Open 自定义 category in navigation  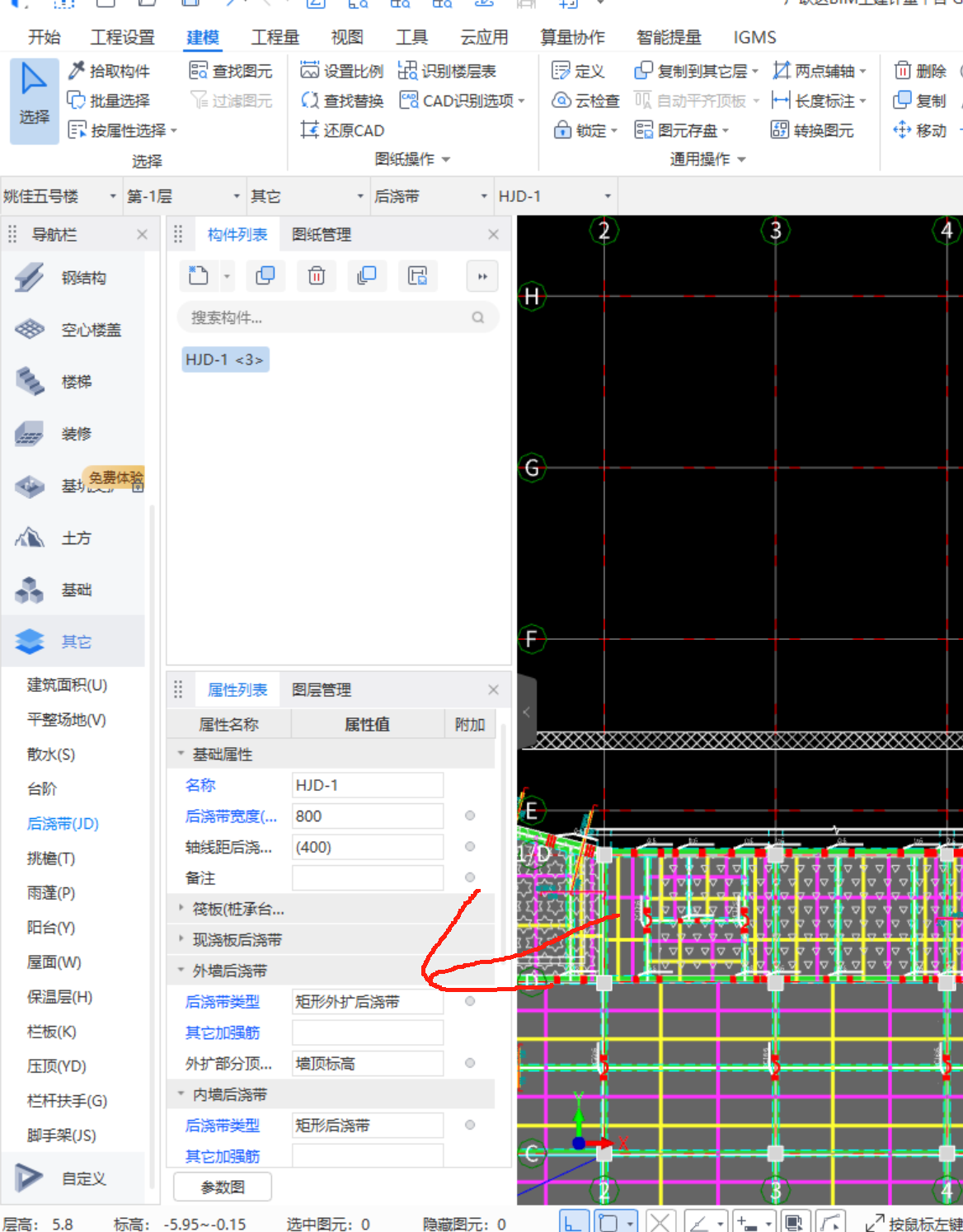pos(73,1178)
